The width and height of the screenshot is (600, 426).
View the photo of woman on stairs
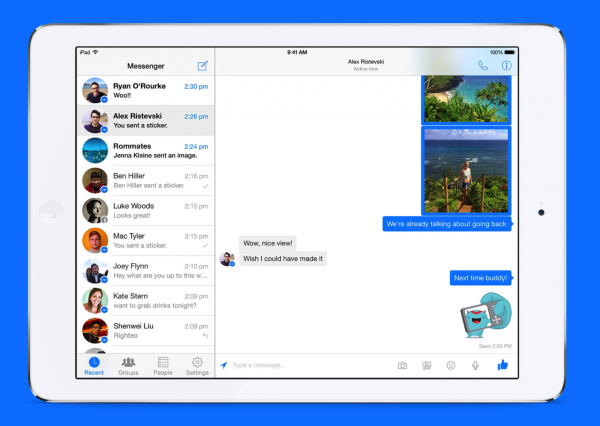[466, 171]
